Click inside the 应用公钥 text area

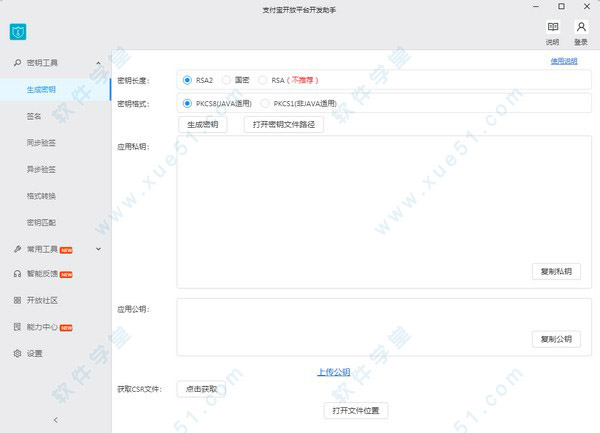pyautogui.click(x=384, y=327)
